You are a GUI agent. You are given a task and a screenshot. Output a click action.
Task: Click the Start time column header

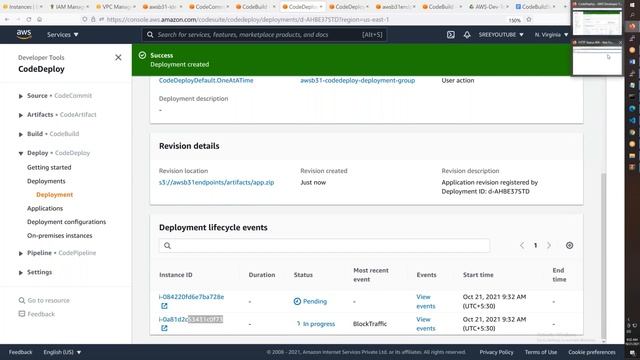click(x=478, y=275)
